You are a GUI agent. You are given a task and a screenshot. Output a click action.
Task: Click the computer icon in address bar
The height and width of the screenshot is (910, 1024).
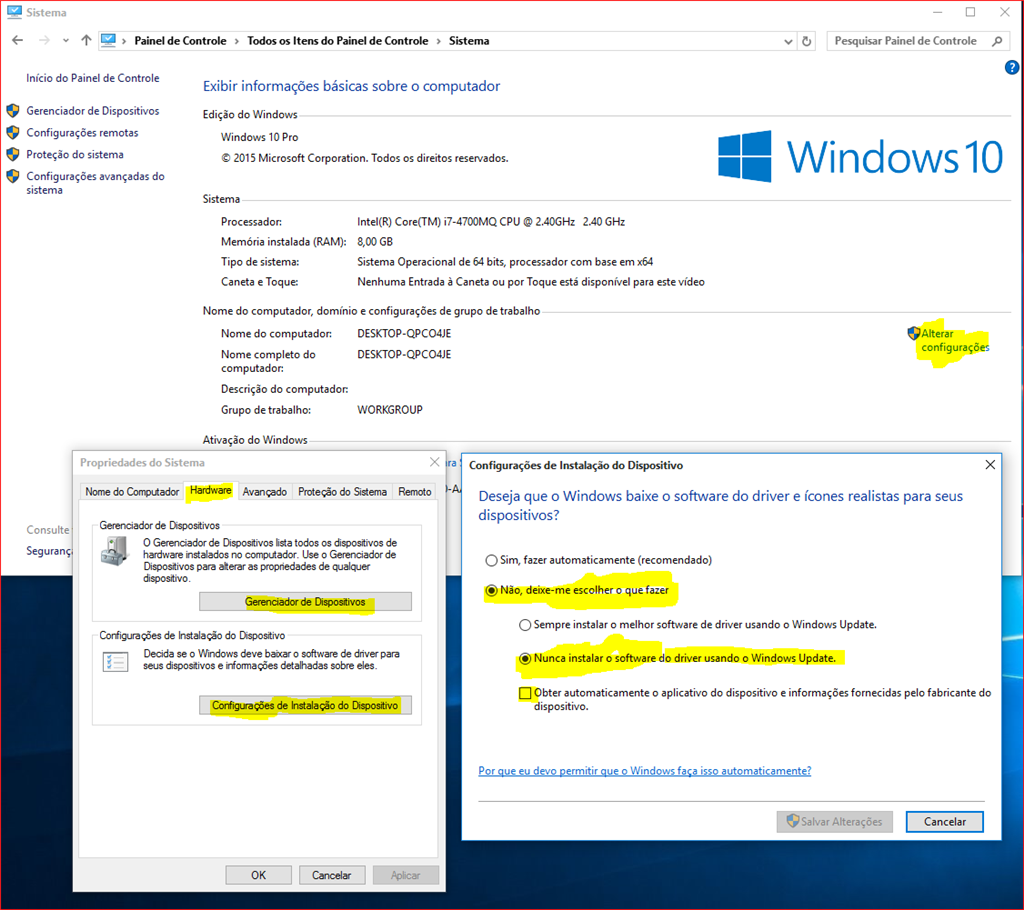(x=108, y=41)
